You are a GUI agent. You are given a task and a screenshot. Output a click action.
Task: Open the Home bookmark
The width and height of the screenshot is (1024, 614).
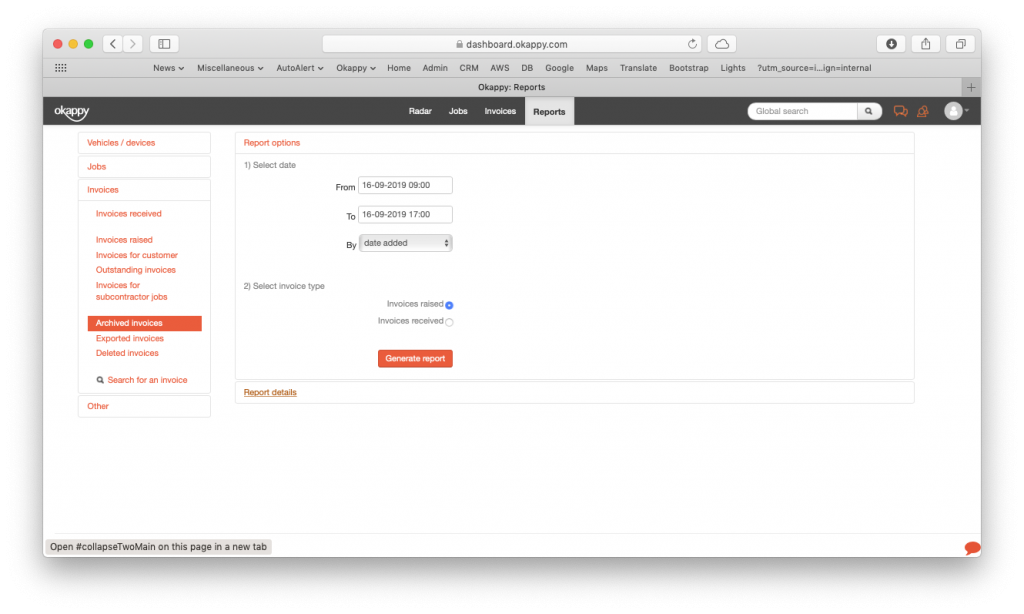pos(399,68)
